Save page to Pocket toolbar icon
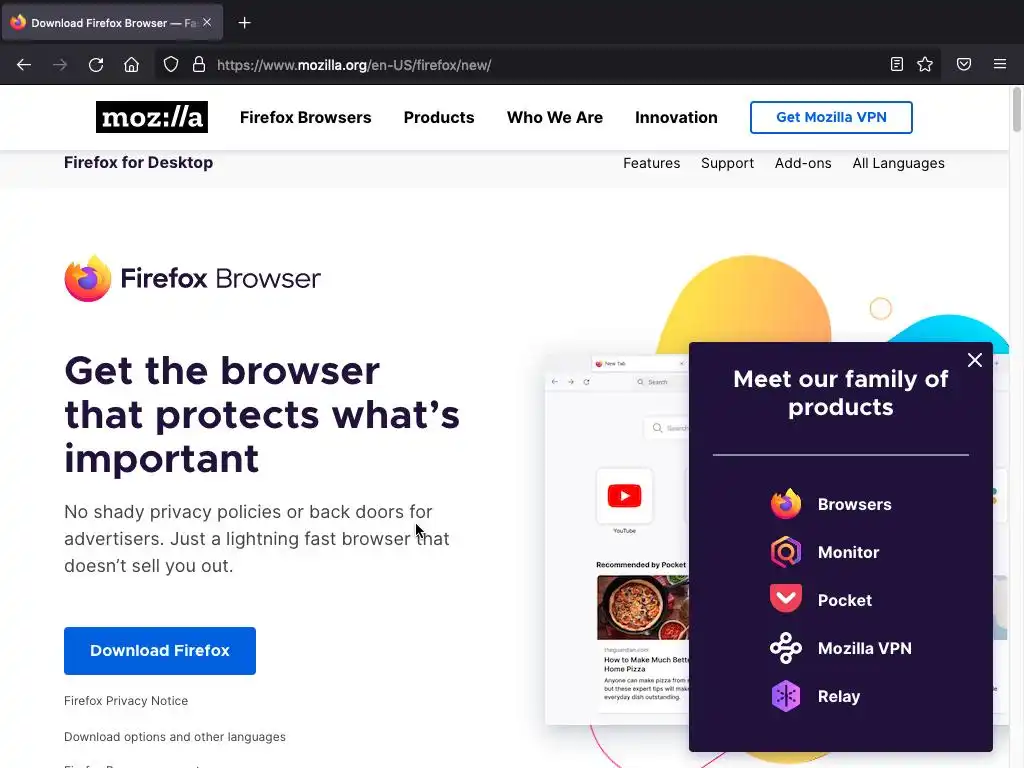Image resolution: width=1024 pixels, height=768 pixels. pyautogui.click(x=964, y=64)
